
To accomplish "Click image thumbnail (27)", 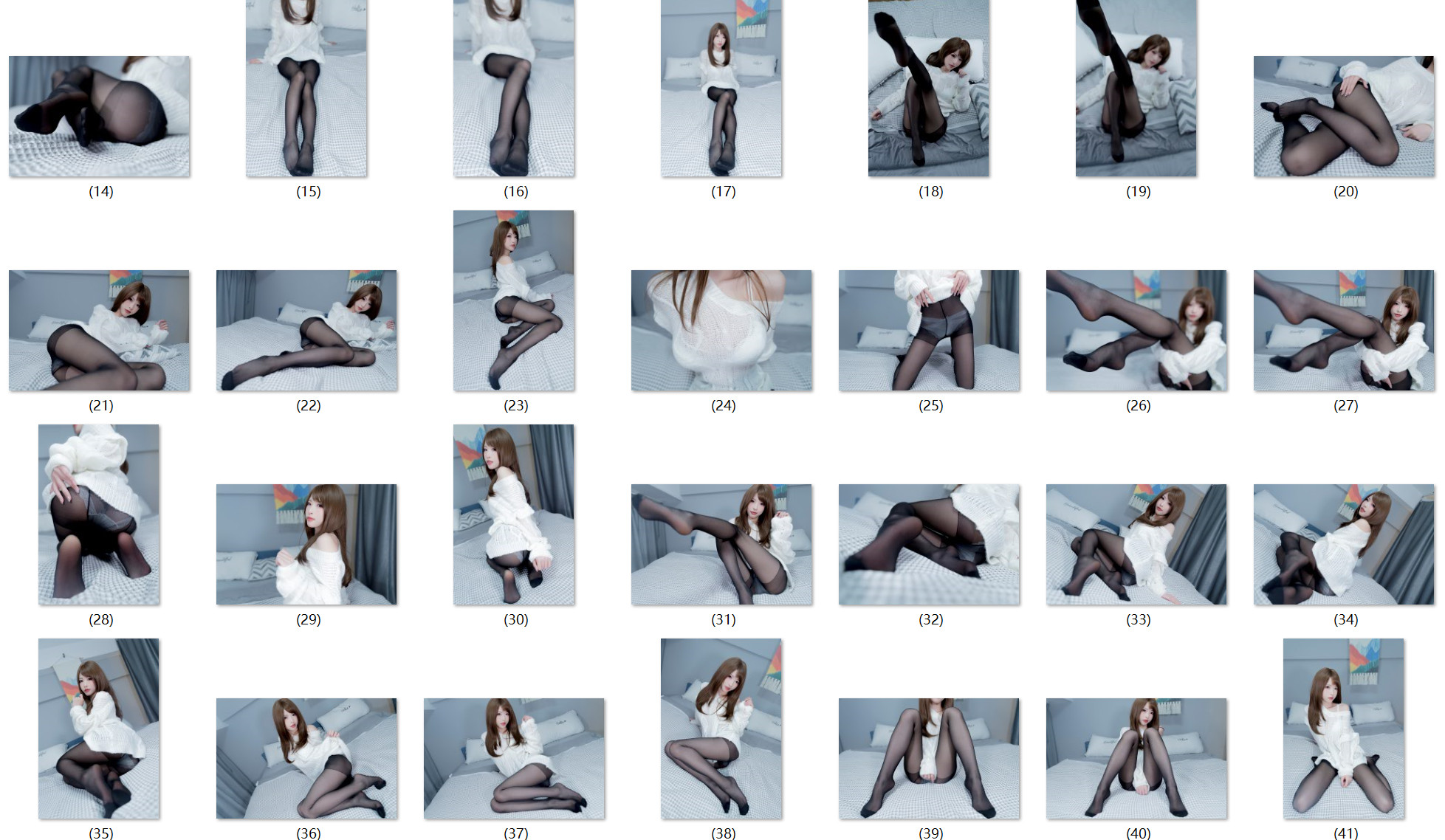I will (1344, 330).
